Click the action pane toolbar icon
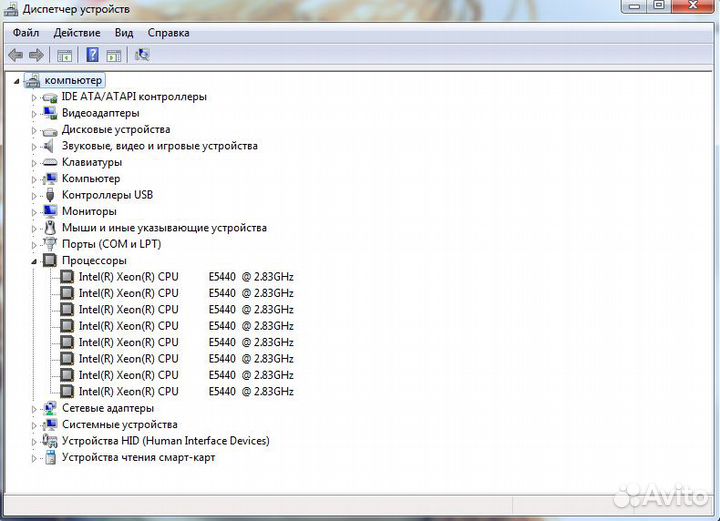 click(x=114, y=55)
